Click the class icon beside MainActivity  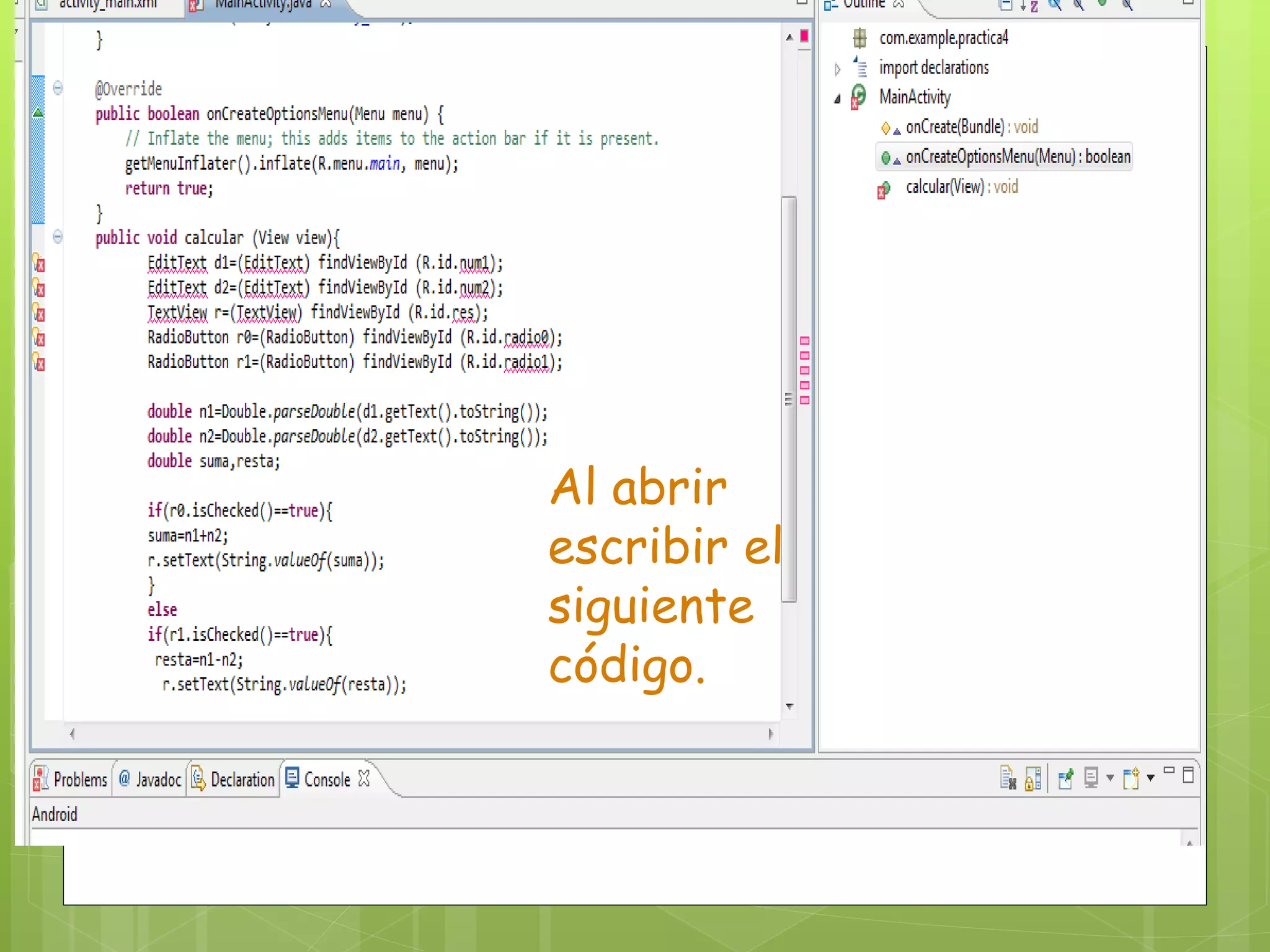tap(859, 97)
